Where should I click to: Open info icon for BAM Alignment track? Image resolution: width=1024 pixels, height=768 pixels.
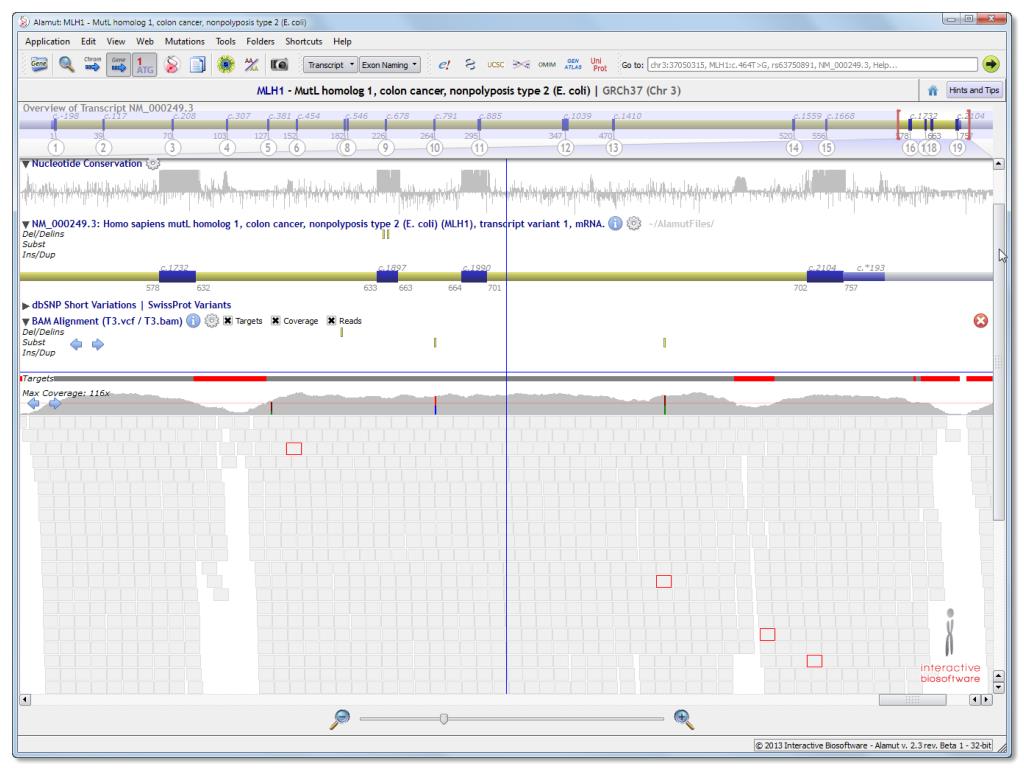pyautogui.click(x=193, y=321)
